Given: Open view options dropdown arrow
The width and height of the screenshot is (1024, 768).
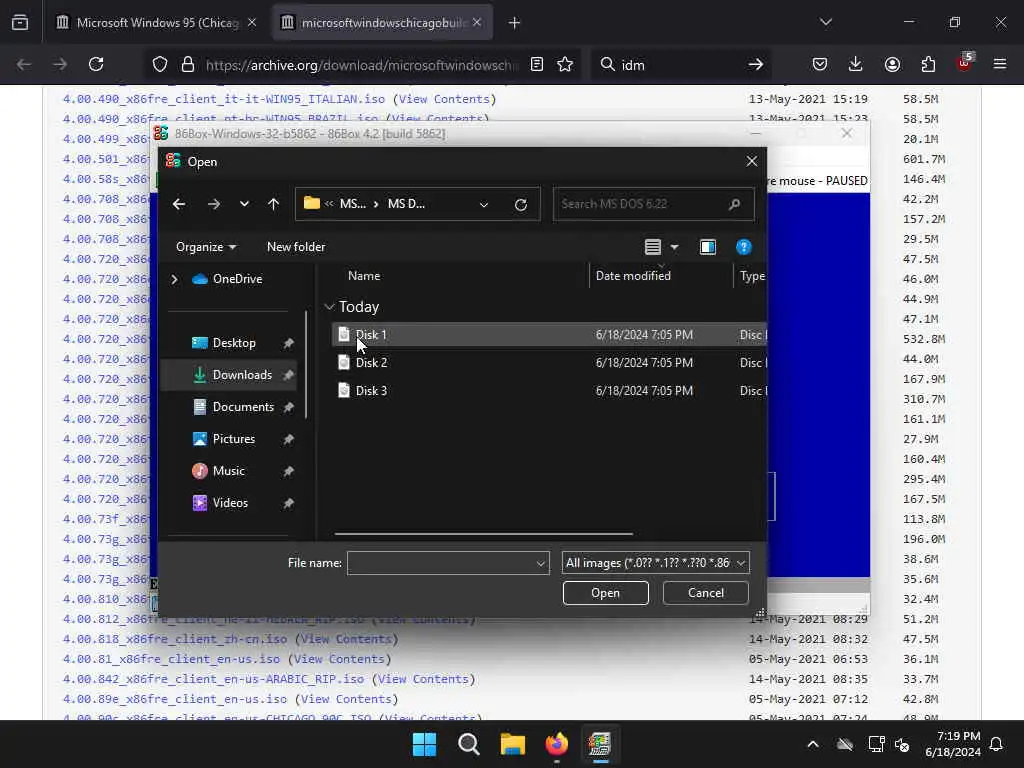Looking at the screenshot, I should (x=675, y=247).
